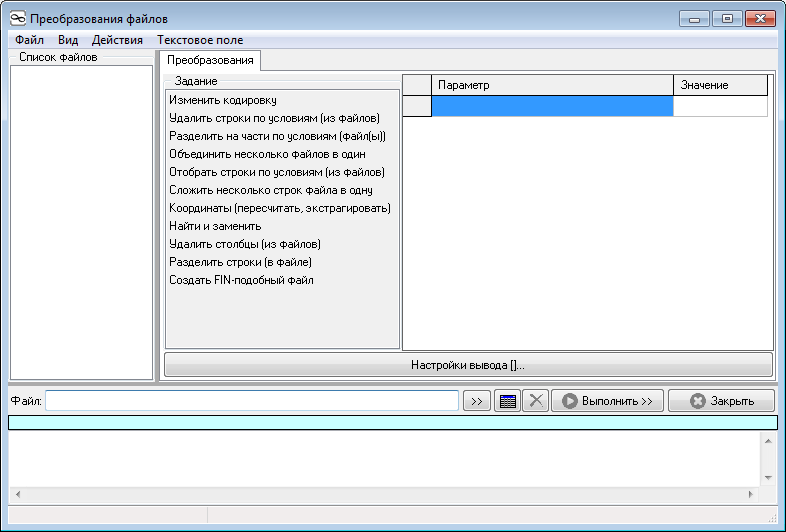Click the table grid icon button
This screenshot has height=532, width=786.
coord(507,401)
